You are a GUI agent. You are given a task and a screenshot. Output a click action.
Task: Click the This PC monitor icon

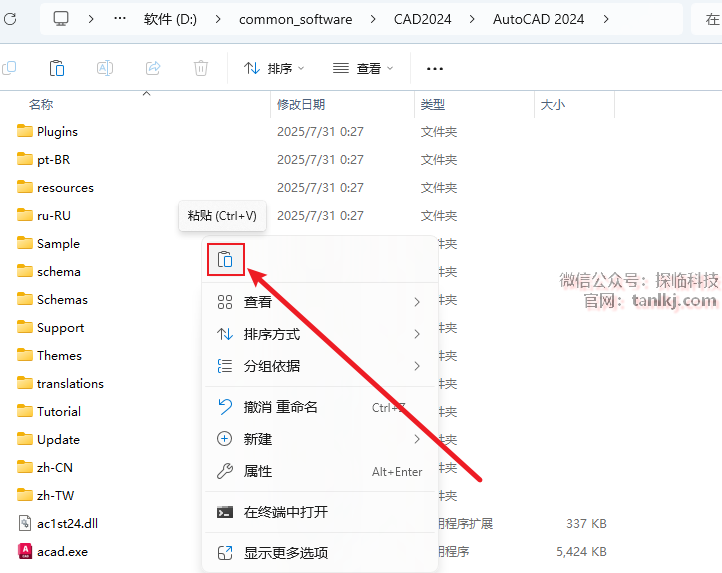[62, 19]
